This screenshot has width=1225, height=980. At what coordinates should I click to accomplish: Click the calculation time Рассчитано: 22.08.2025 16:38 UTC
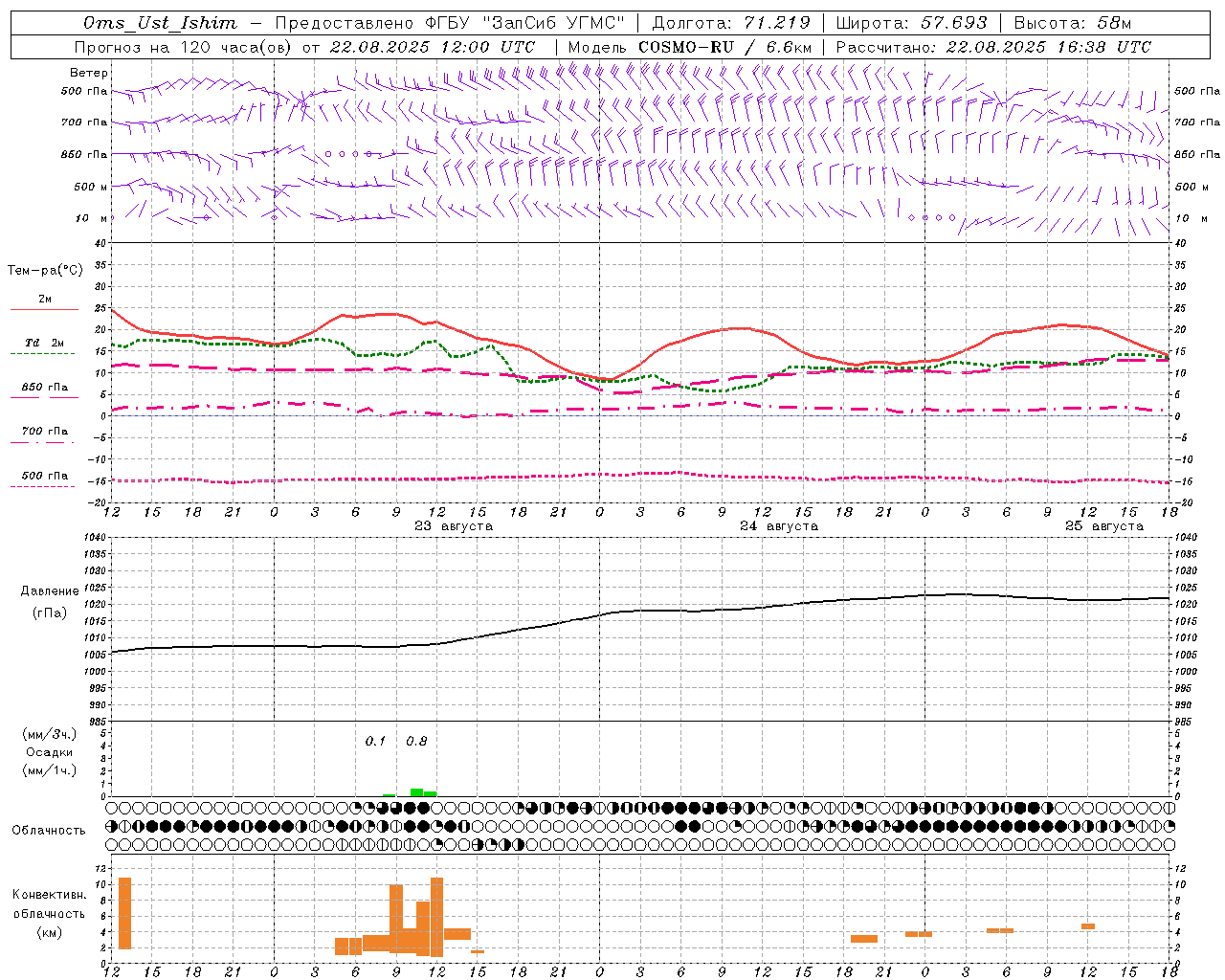tap(993, 47)
